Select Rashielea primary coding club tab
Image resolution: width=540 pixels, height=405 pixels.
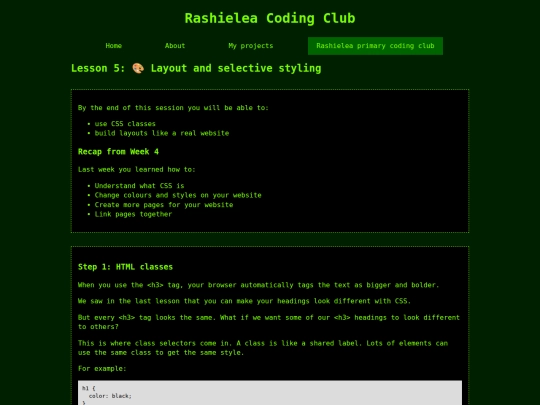click(375, 46)
